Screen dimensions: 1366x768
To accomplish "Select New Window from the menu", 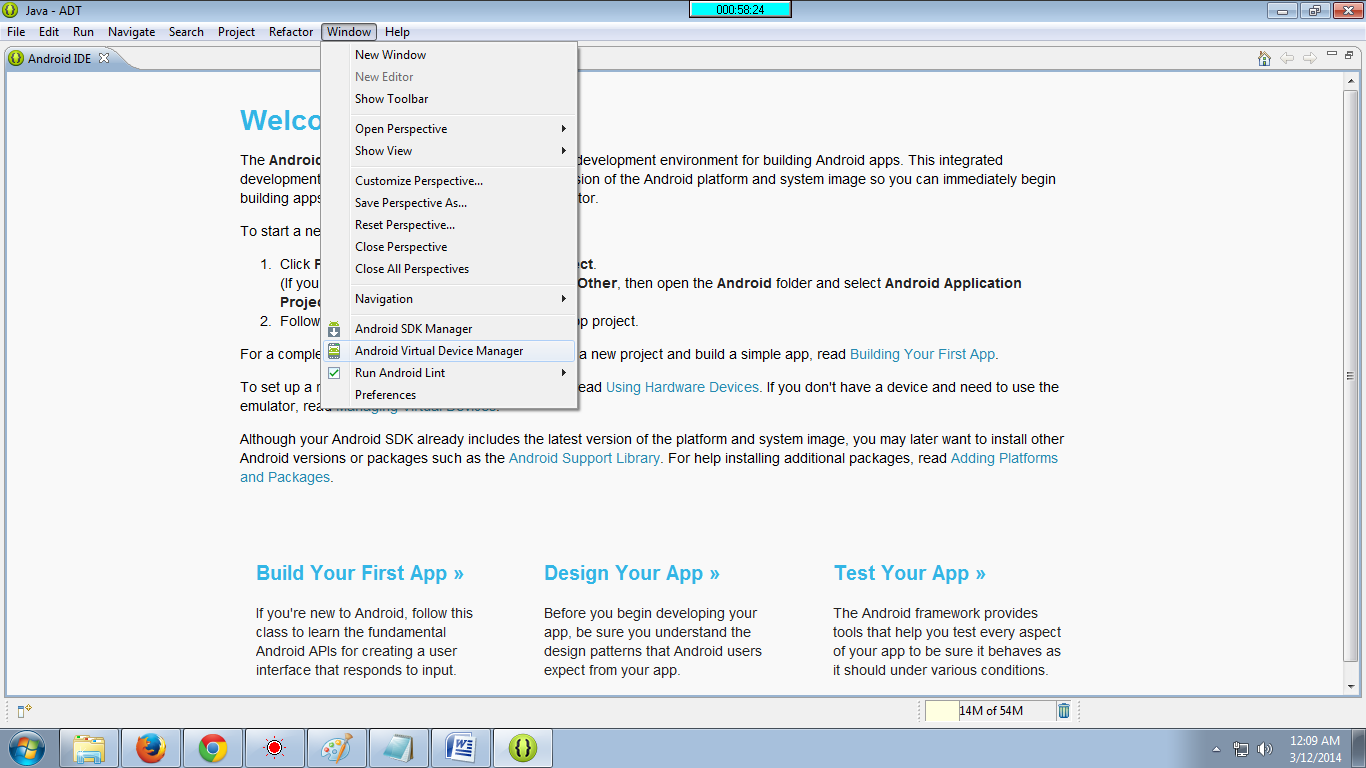I will pyautogui.click(x=390, y=54).
